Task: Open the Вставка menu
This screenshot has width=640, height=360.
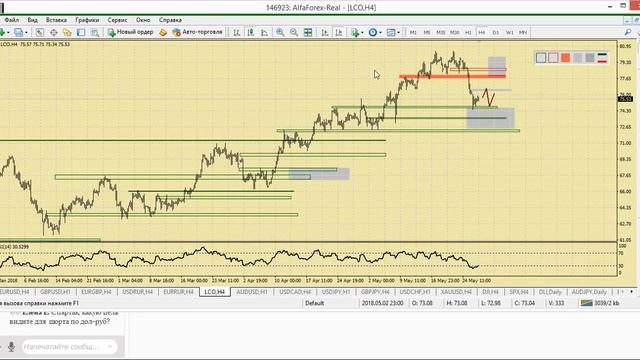Action: click(x=56, y=20)
